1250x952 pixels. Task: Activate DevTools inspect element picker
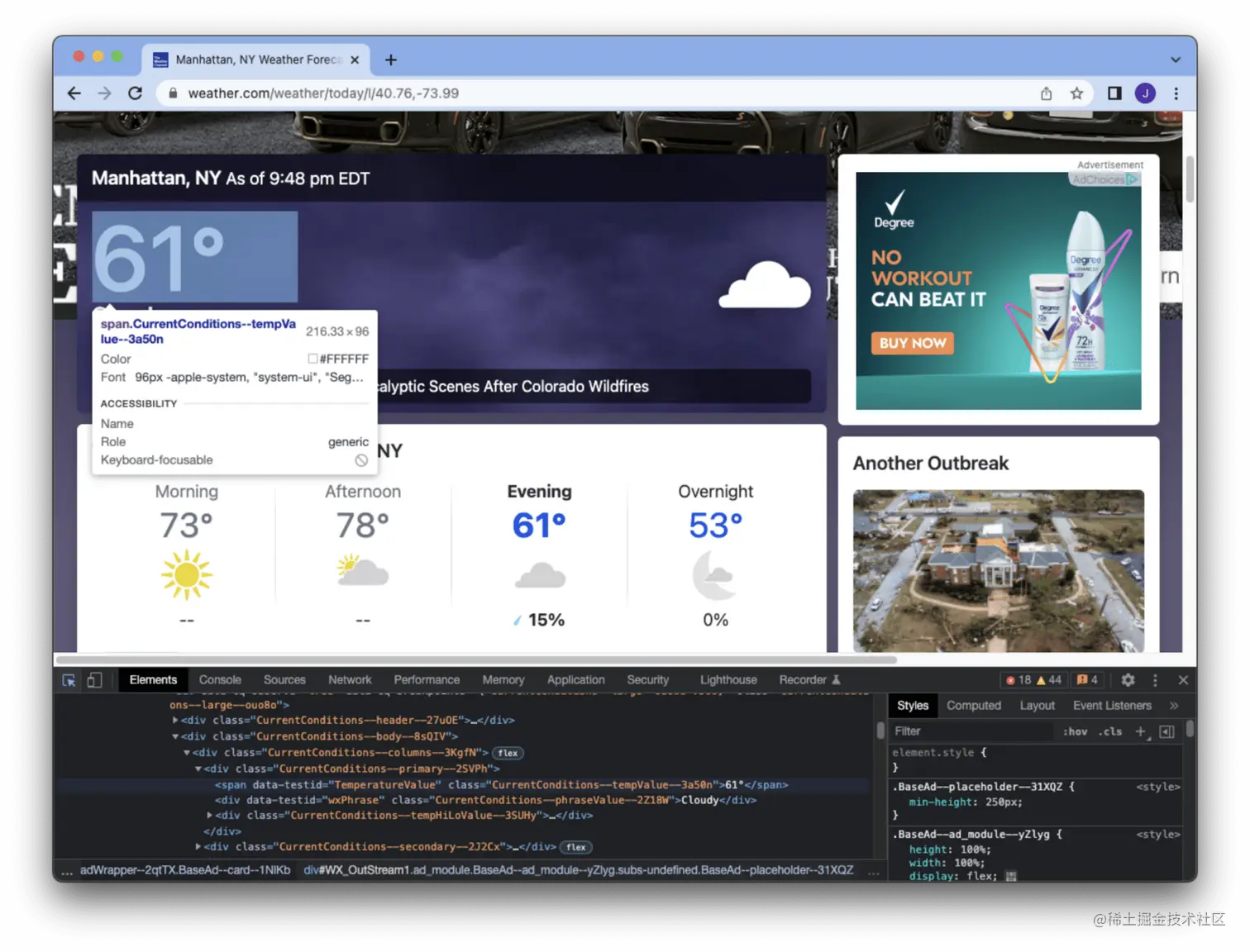tap(69, 680)
